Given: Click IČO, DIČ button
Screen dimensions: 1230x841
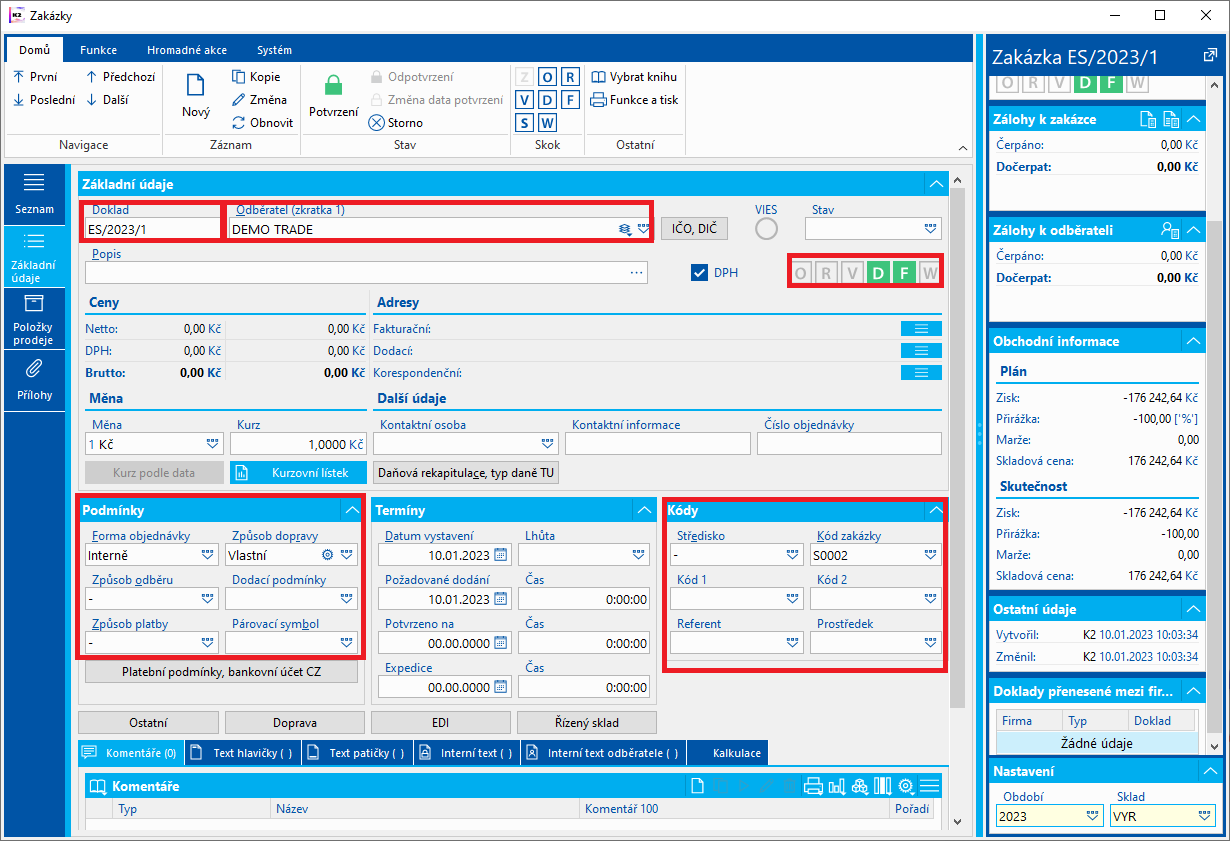Looking at the screenshot, I should (694, 229).
